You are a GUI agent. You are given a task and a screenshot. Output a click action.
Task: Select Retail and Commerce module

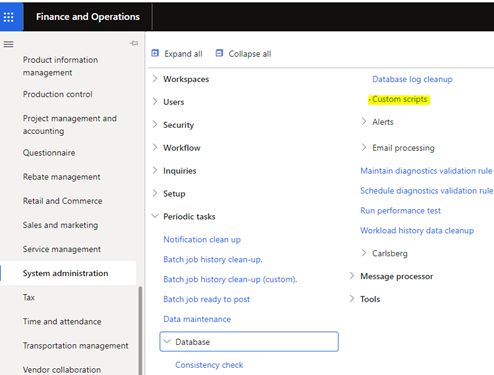pyautogui.click(x=63, y=201)
